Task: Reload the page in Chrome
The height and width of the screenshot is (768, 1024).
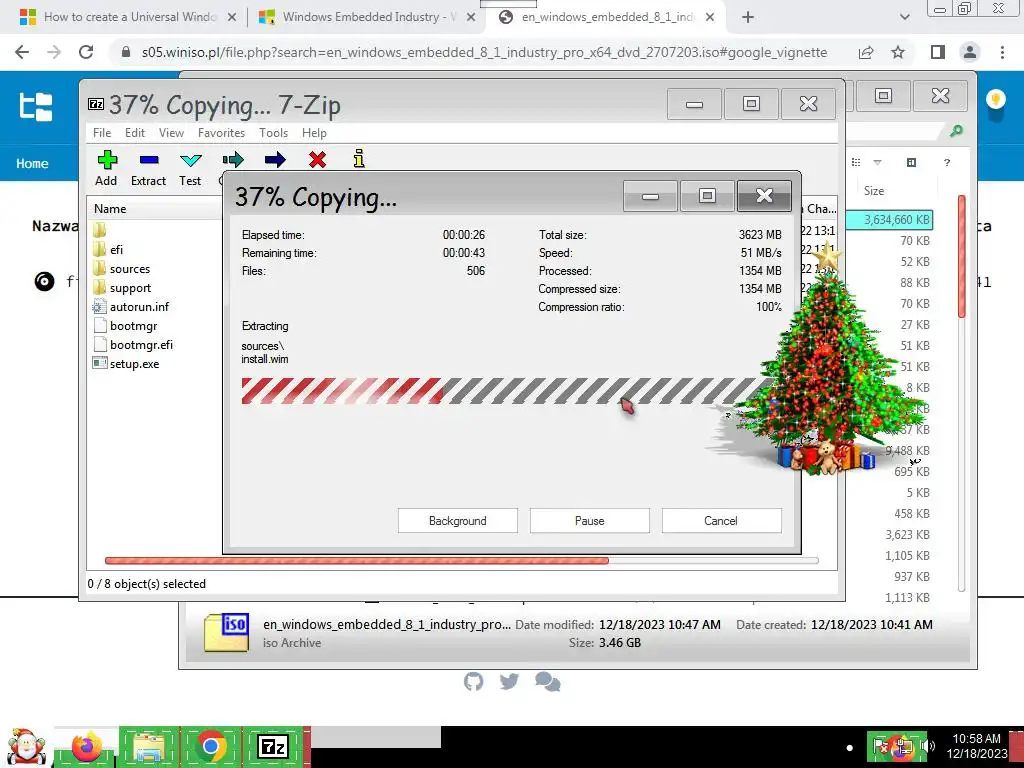Action: (x=86, y=52)
